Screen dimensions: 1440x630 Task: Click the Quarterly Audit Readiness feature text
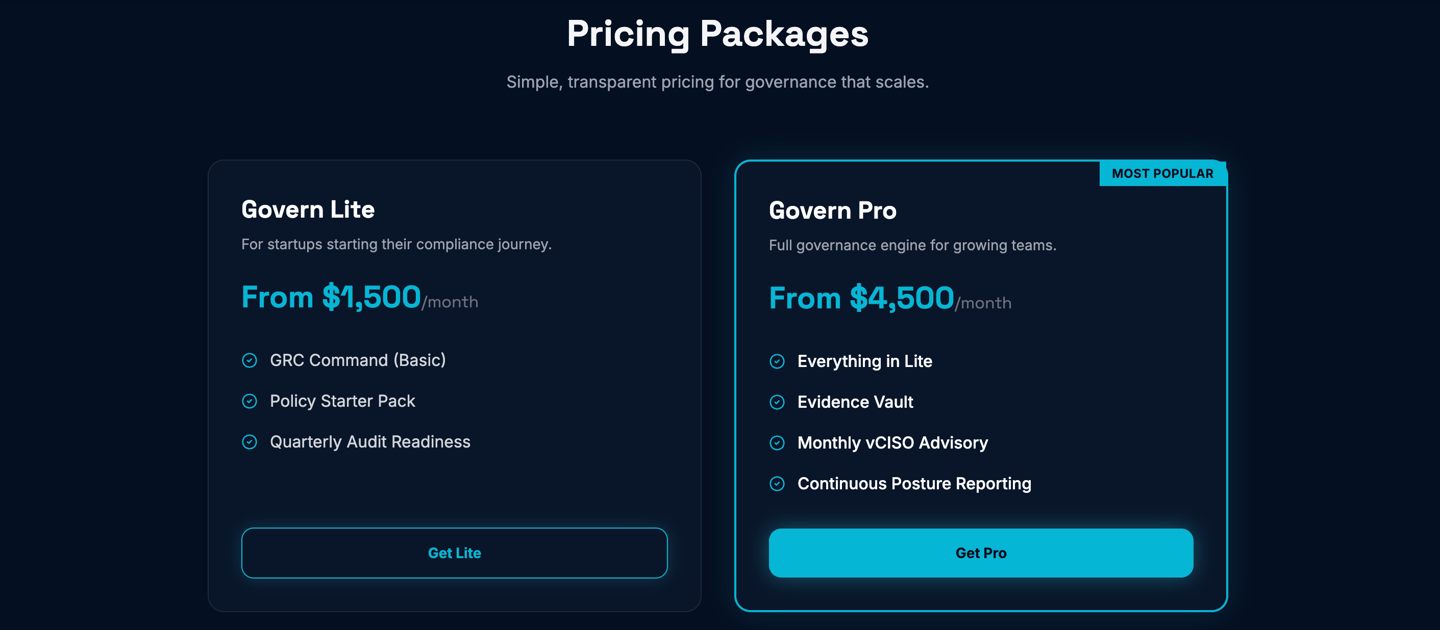pos(370,442)
